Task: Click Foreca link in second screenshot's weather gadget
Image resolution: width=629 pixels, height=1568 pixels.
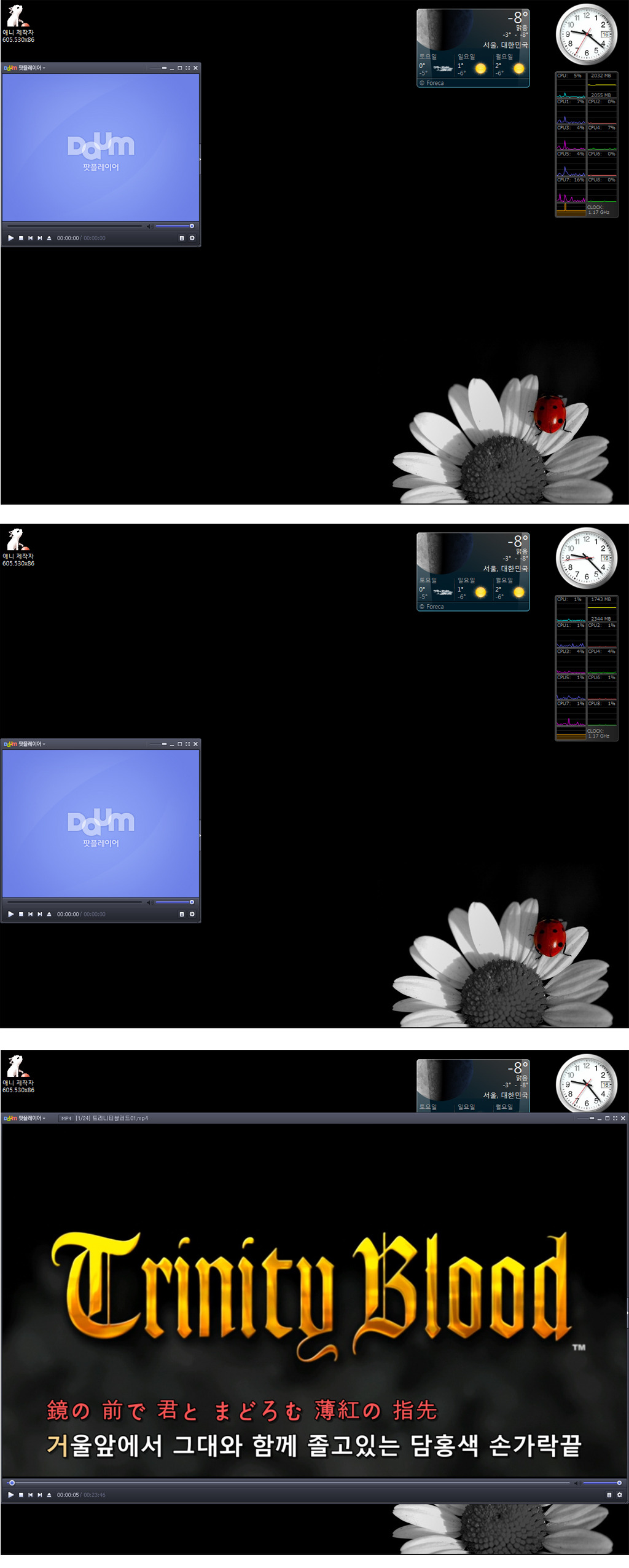Action: click(432, 607)
